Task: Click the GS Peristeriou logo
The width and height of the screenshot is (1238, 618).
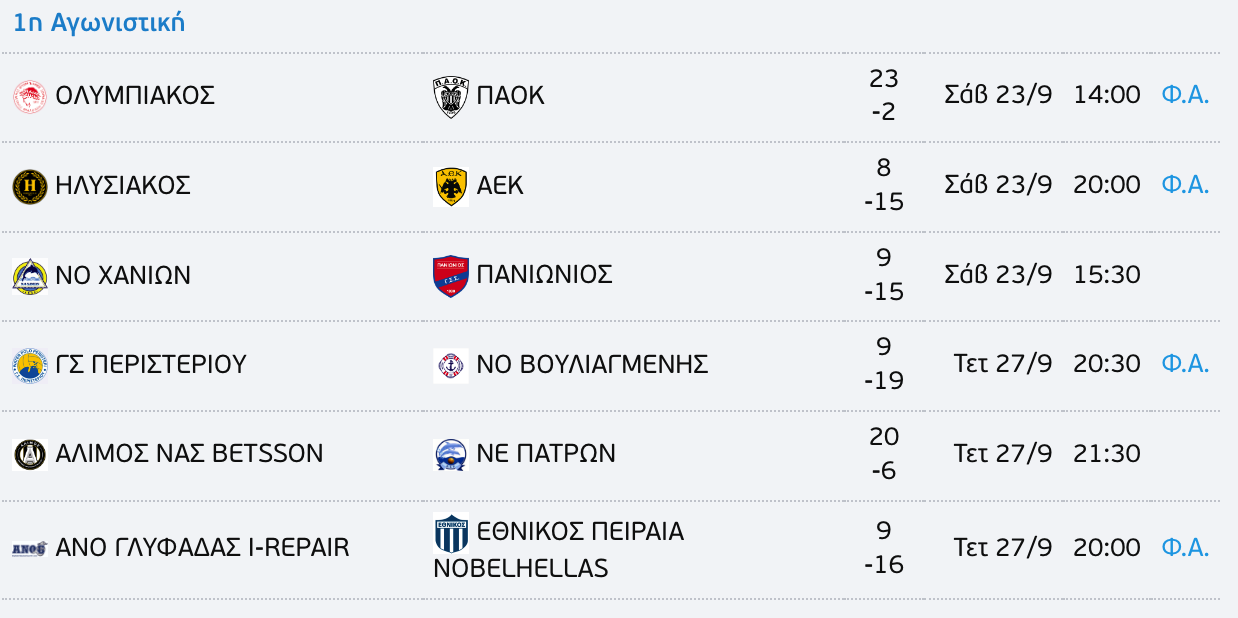Action: tap(29, 365)
